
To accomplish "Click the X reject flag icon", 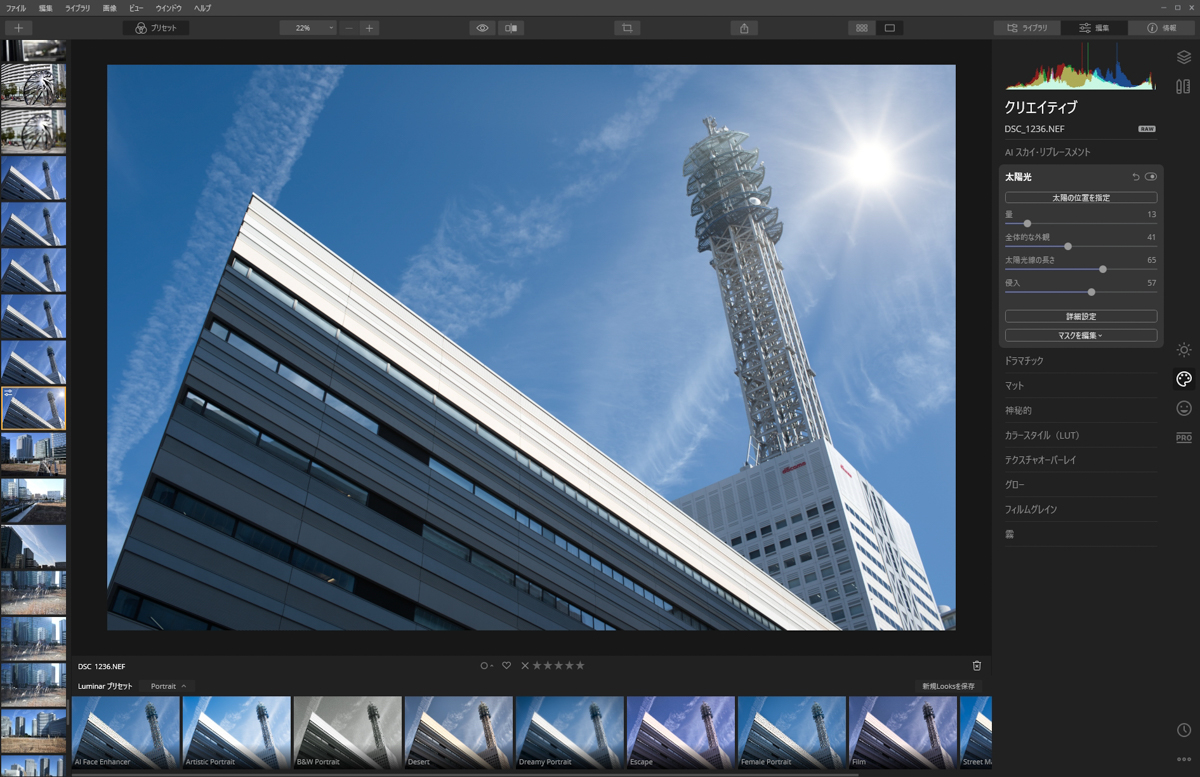I will tap(525, 666).
